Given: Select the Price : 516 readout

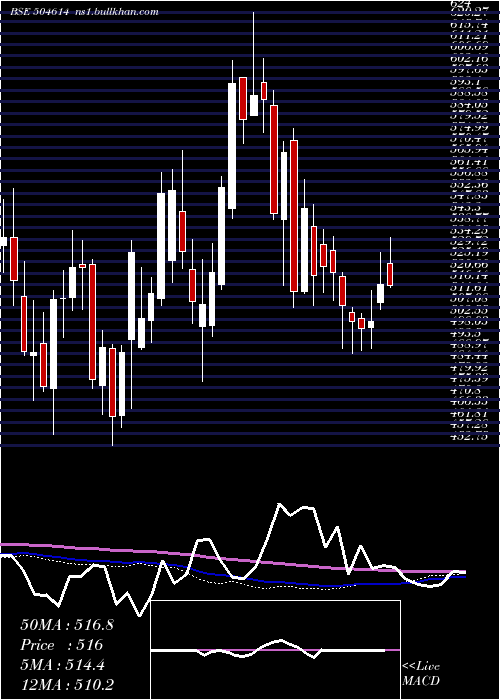Looking at the screenshot, I should 62,645.
